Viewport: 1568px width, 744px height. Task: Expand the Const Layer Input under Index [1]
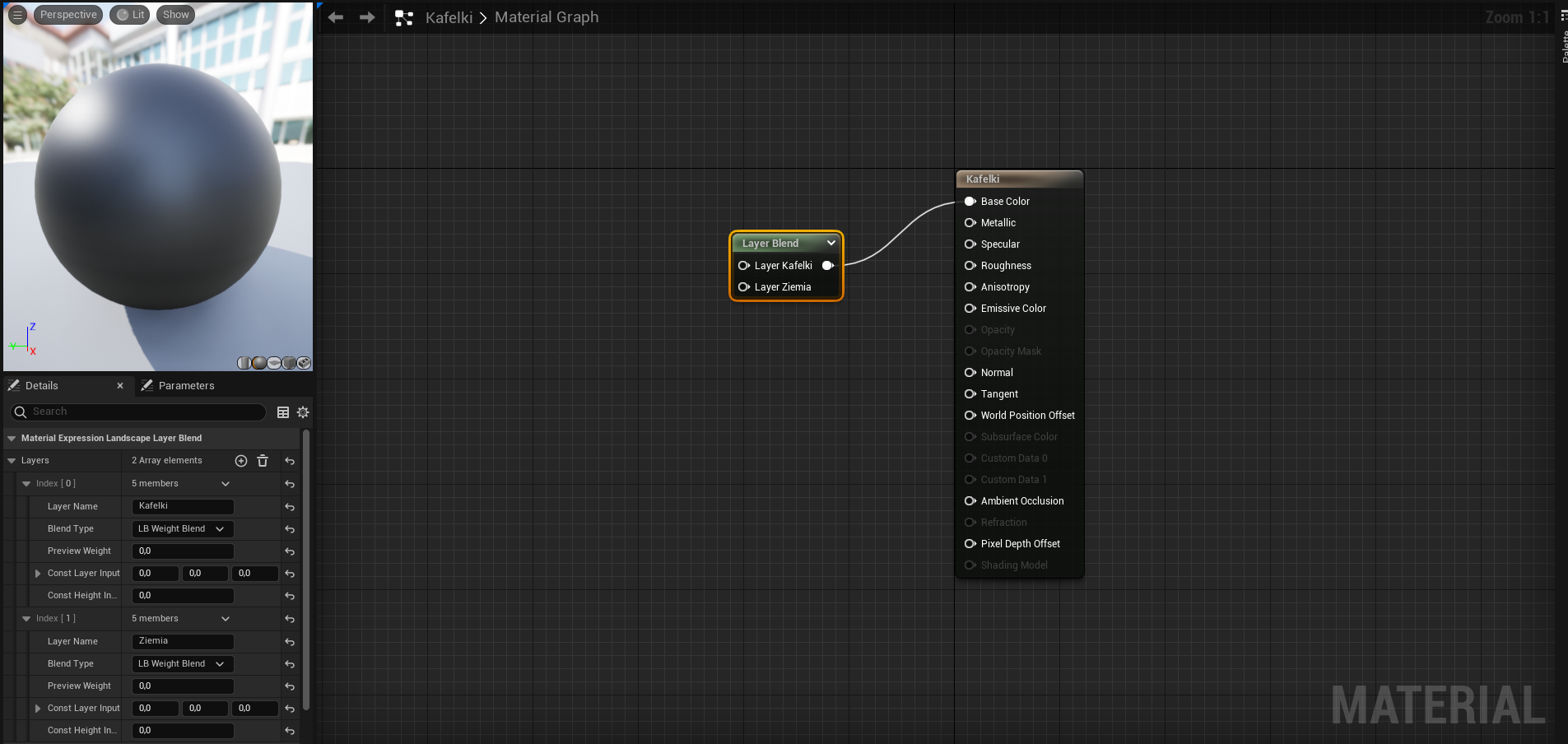click(37, 709)
